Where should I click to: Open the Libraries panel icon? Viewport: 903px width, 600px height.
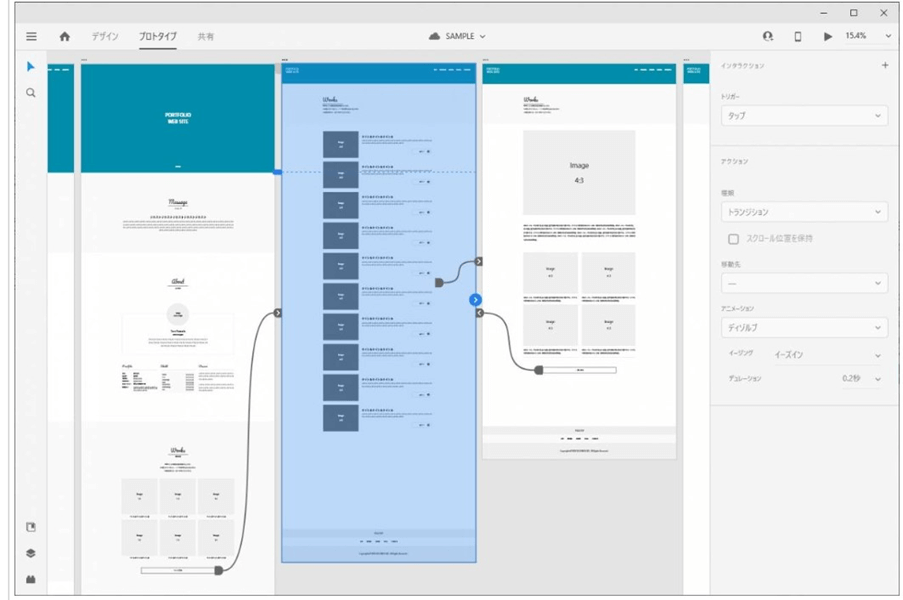tap(31, 527)
